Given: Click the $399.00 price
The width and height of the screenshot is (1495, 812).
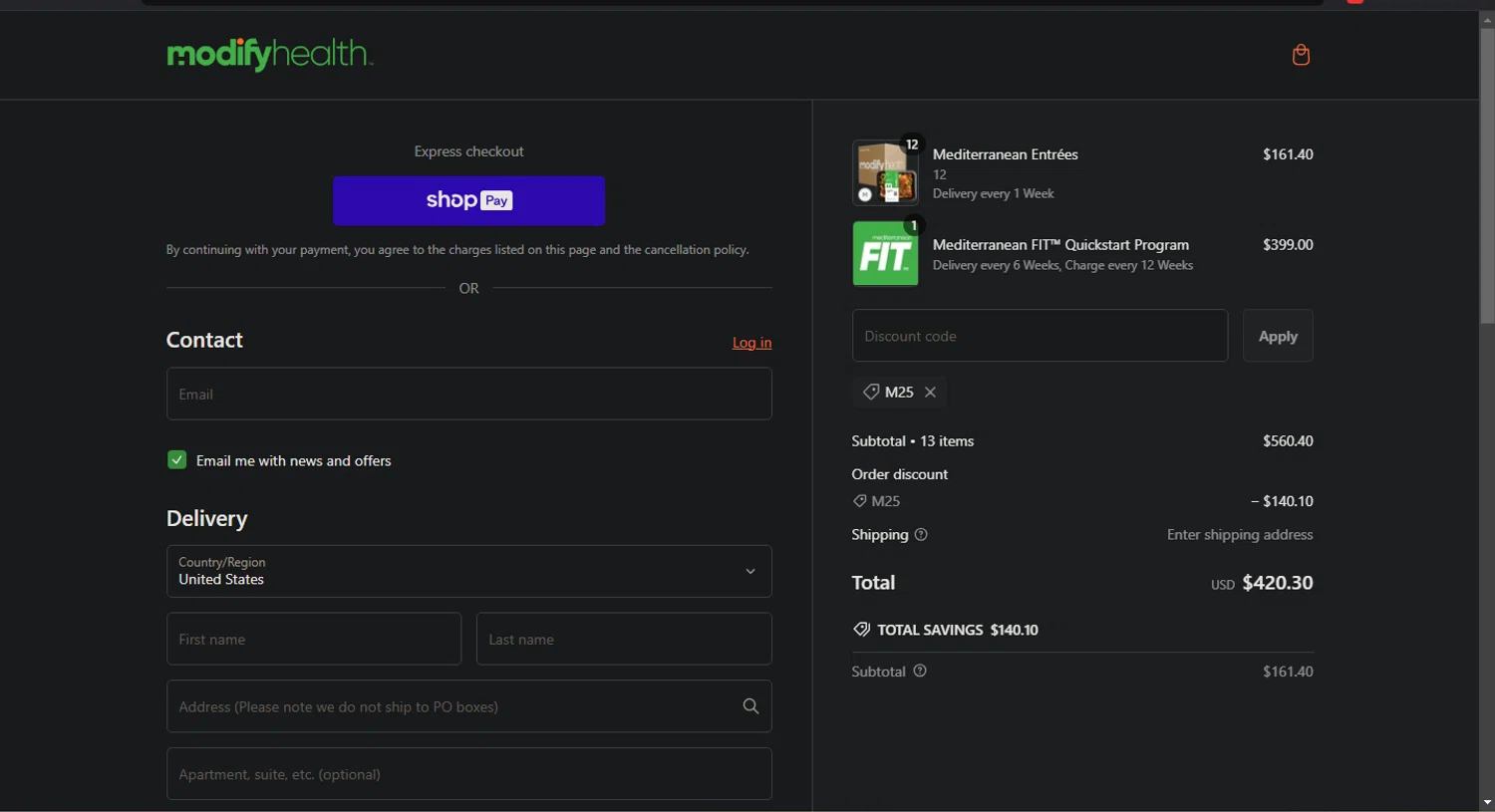Looking at the screenshot, I should (x=1288, y=245).
